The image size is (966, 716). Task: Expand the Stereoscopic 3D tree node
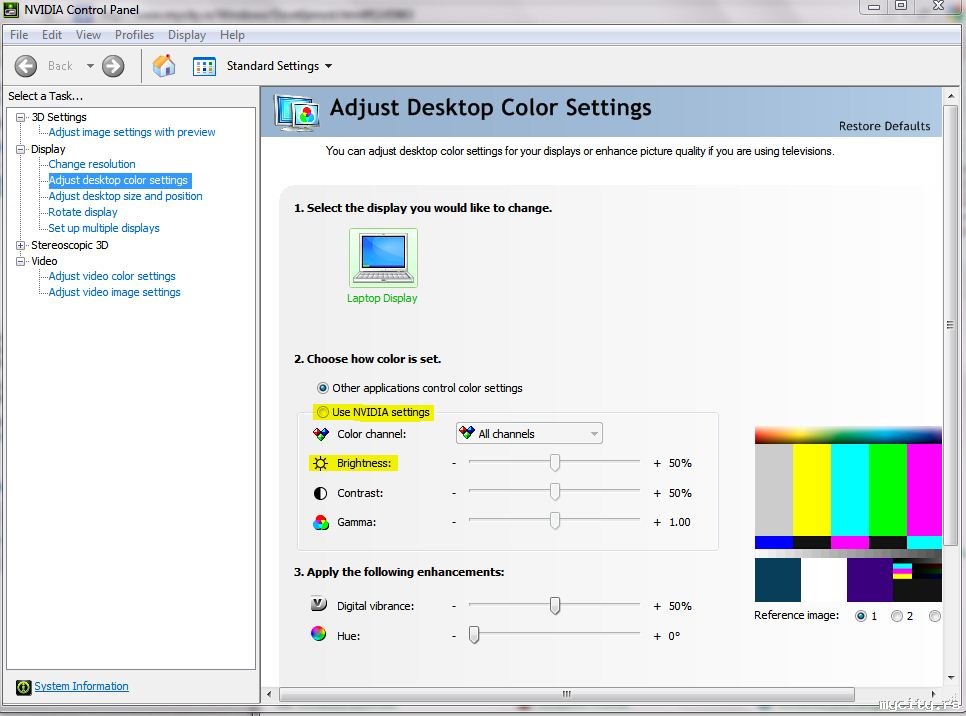(21, 245)
